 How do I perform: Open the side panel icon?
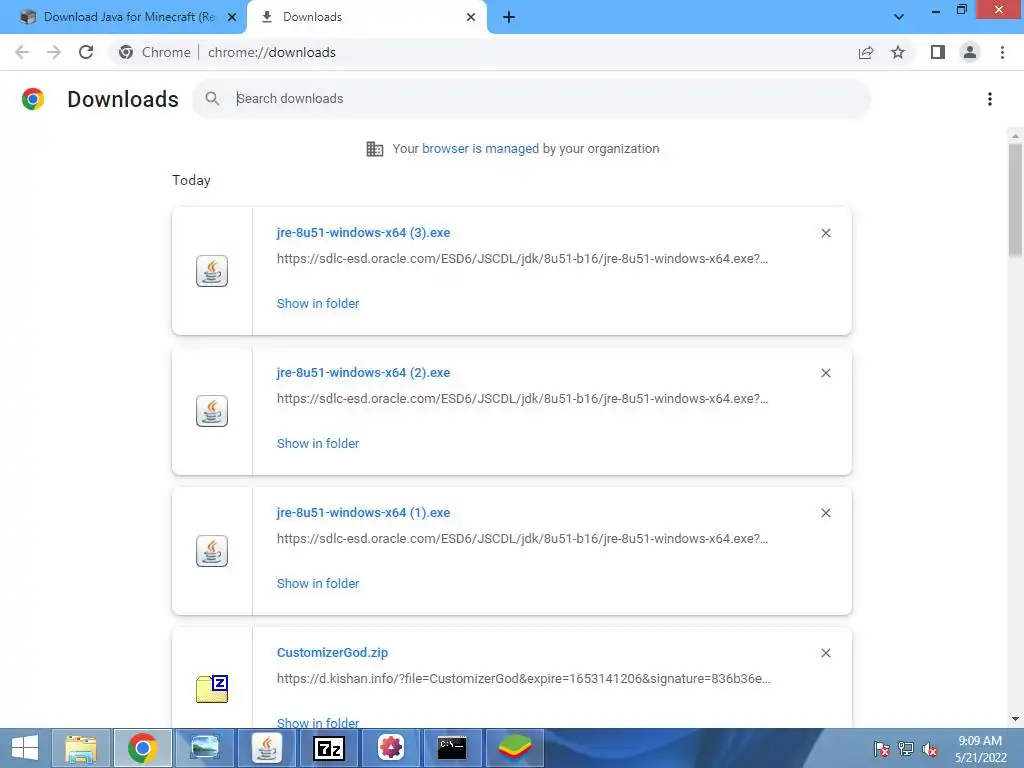(938, 52)
